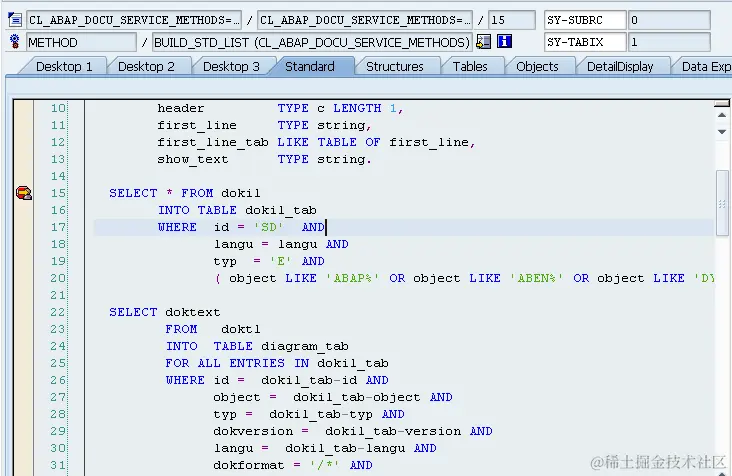Click line number 22 in the gutter
The image size is (732, 476).
tap(58, 312)
